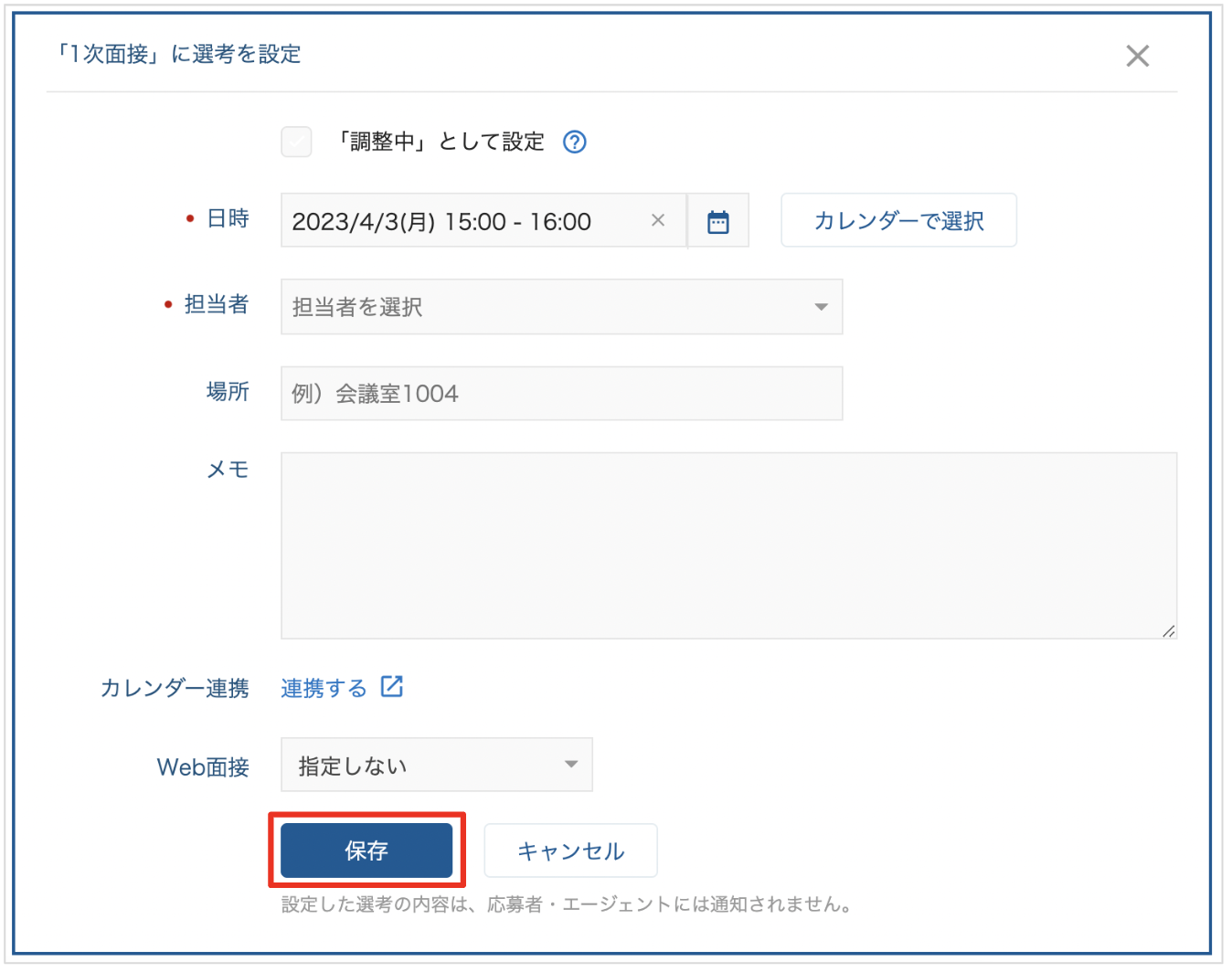Focus the 場所 location input field
This screenshot has height=972, width=1232.
561,394
